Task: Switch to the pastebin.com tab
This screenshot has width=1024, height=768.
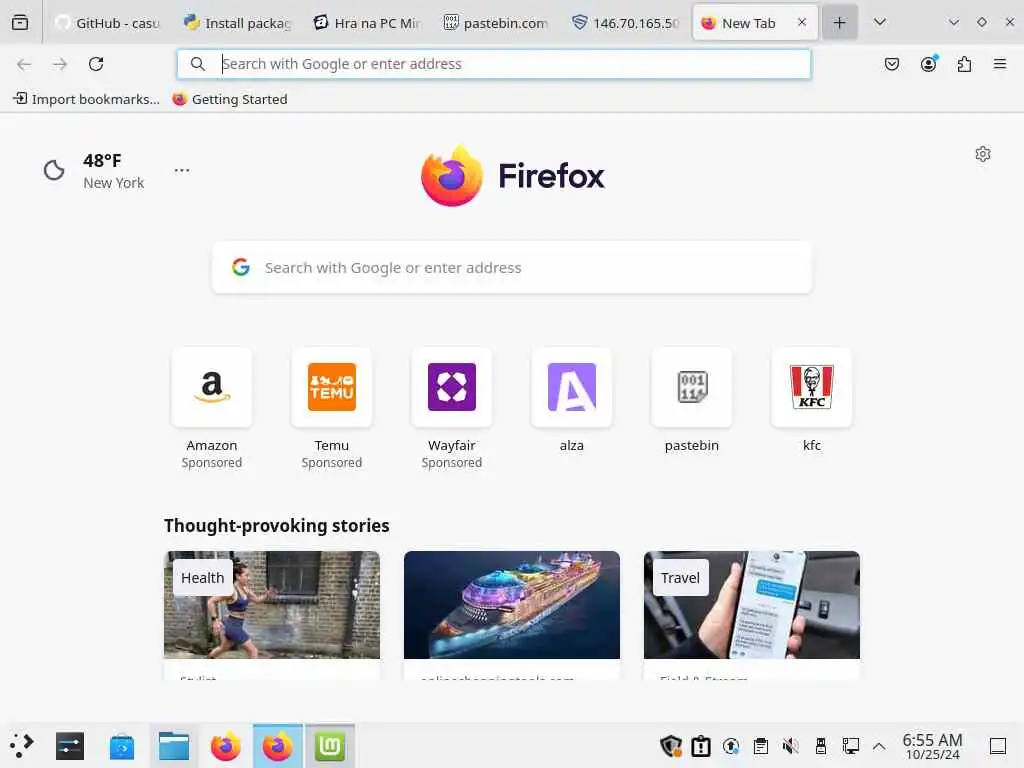Action: coord(496,23)
